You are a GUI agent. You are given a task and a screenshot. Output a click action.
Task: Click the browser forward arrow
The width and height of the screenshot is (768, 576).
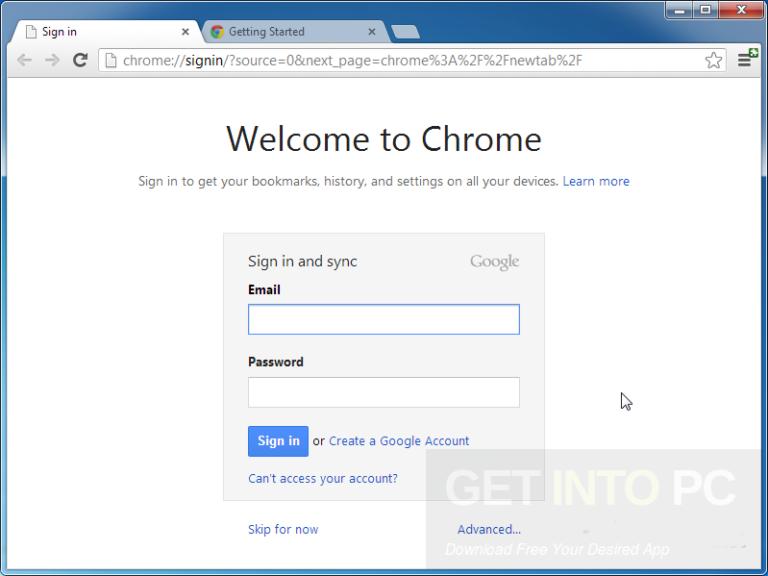52,60
